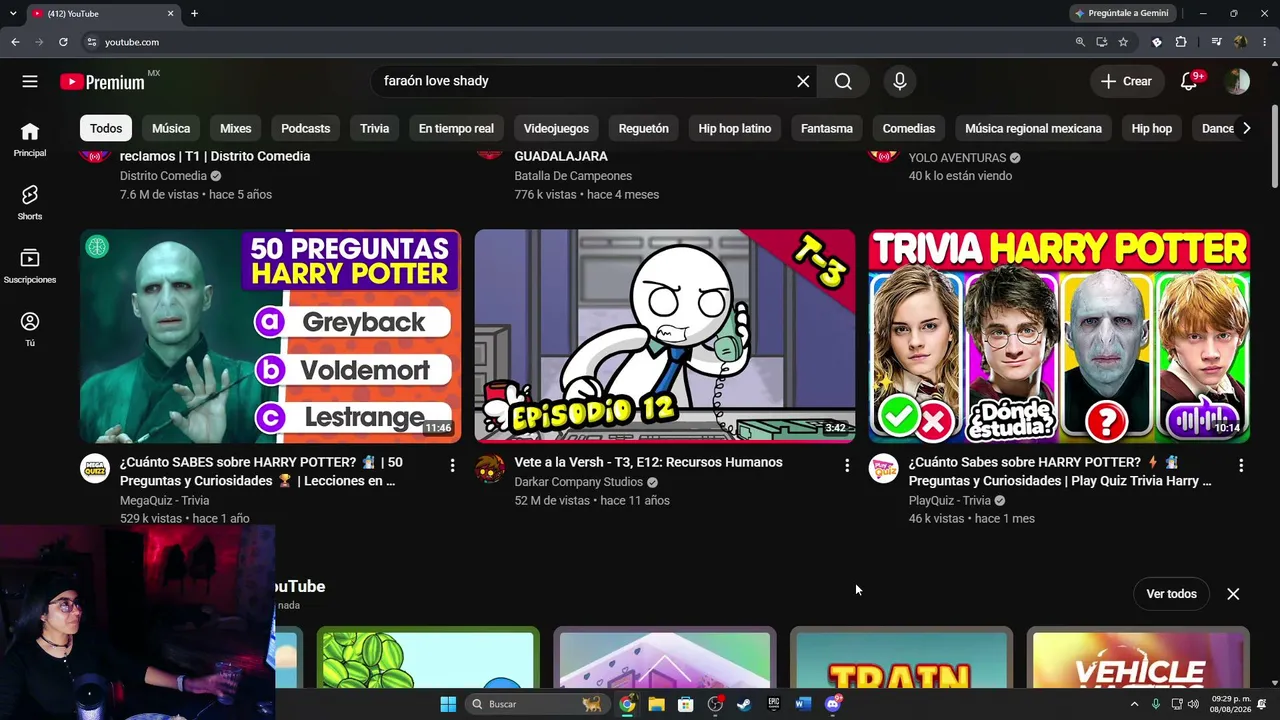1280x720 pixels.
Task: Open MegaQuiz - Trivia channel avatar
Action: (x=95, y=468)
